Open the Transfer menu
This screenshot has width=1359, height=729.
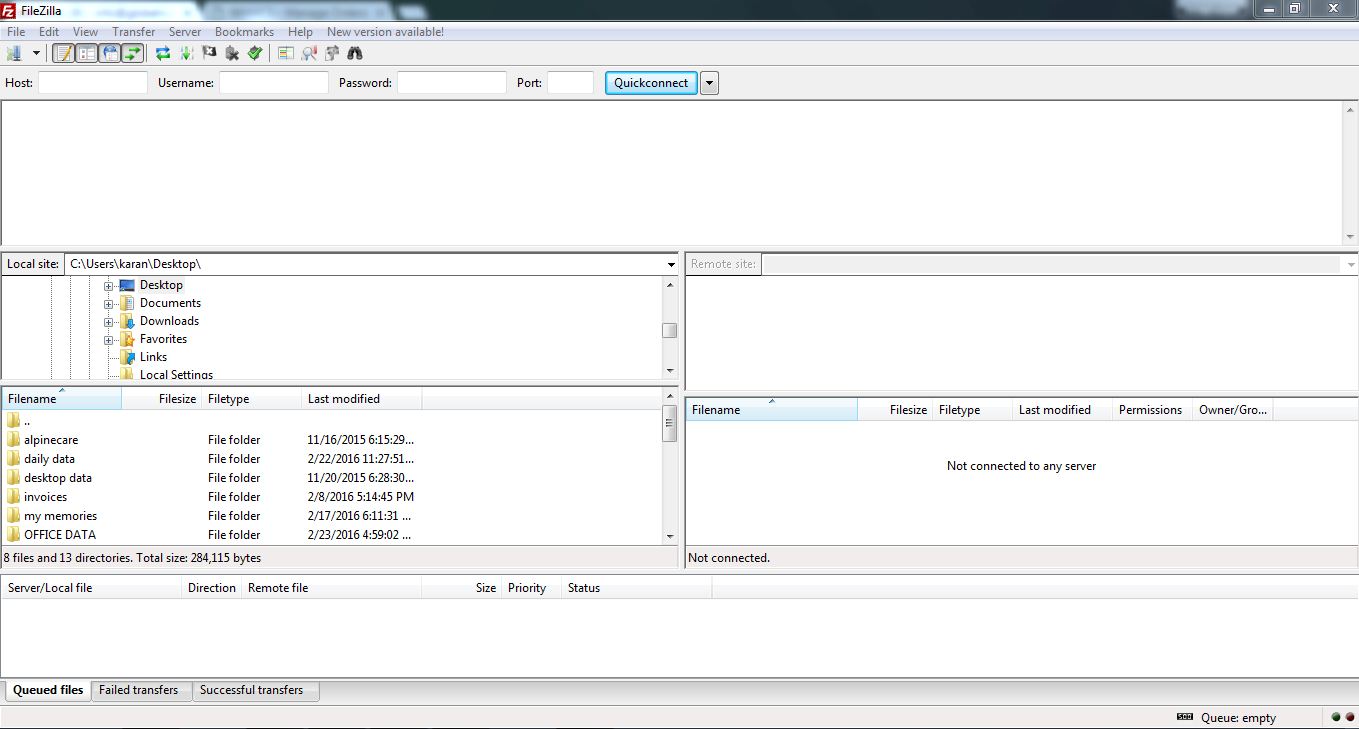pyautogui.click(x=134, y=32)
